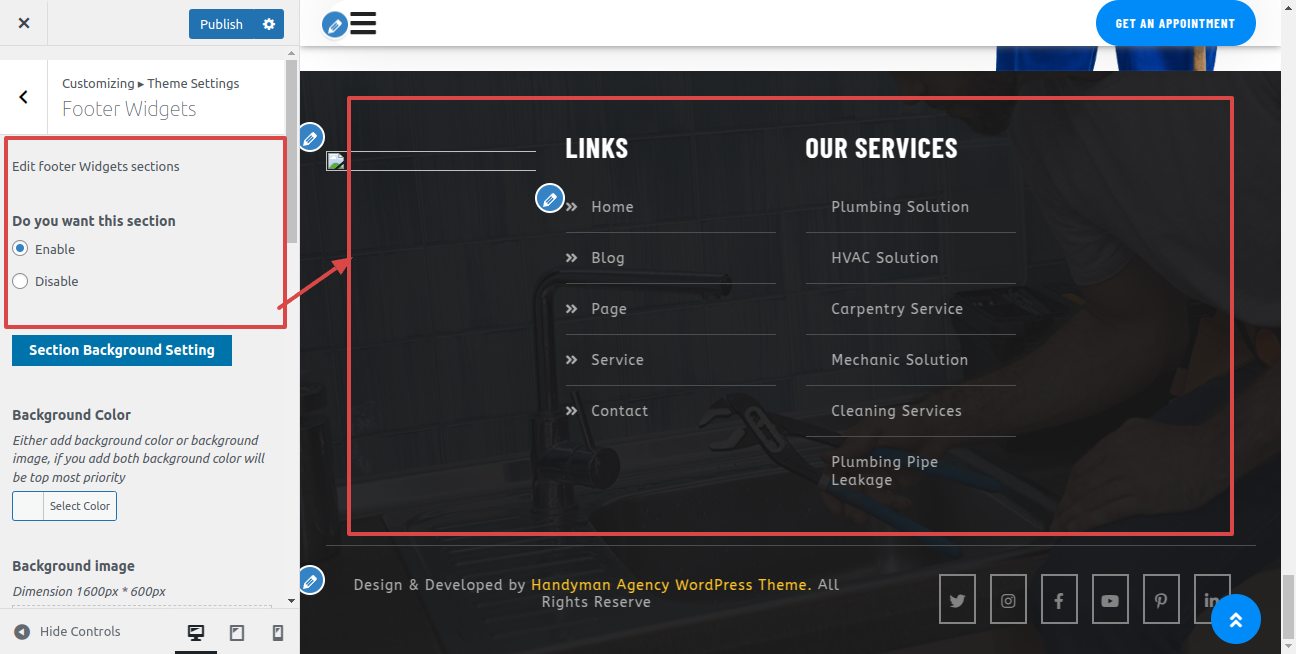Open the Blog footer link

pos(608,258)
